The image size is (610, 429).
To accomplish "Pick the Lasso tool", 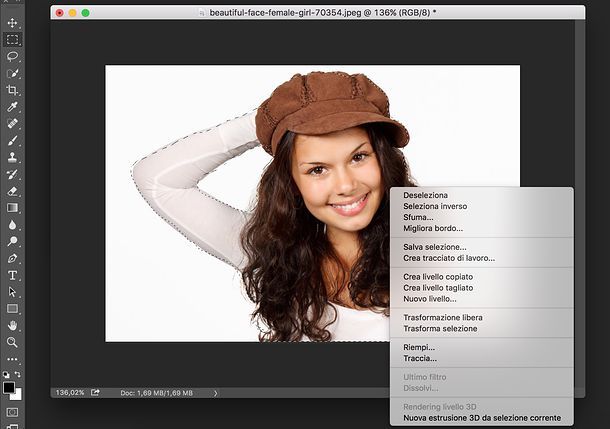I will point(13,57).
